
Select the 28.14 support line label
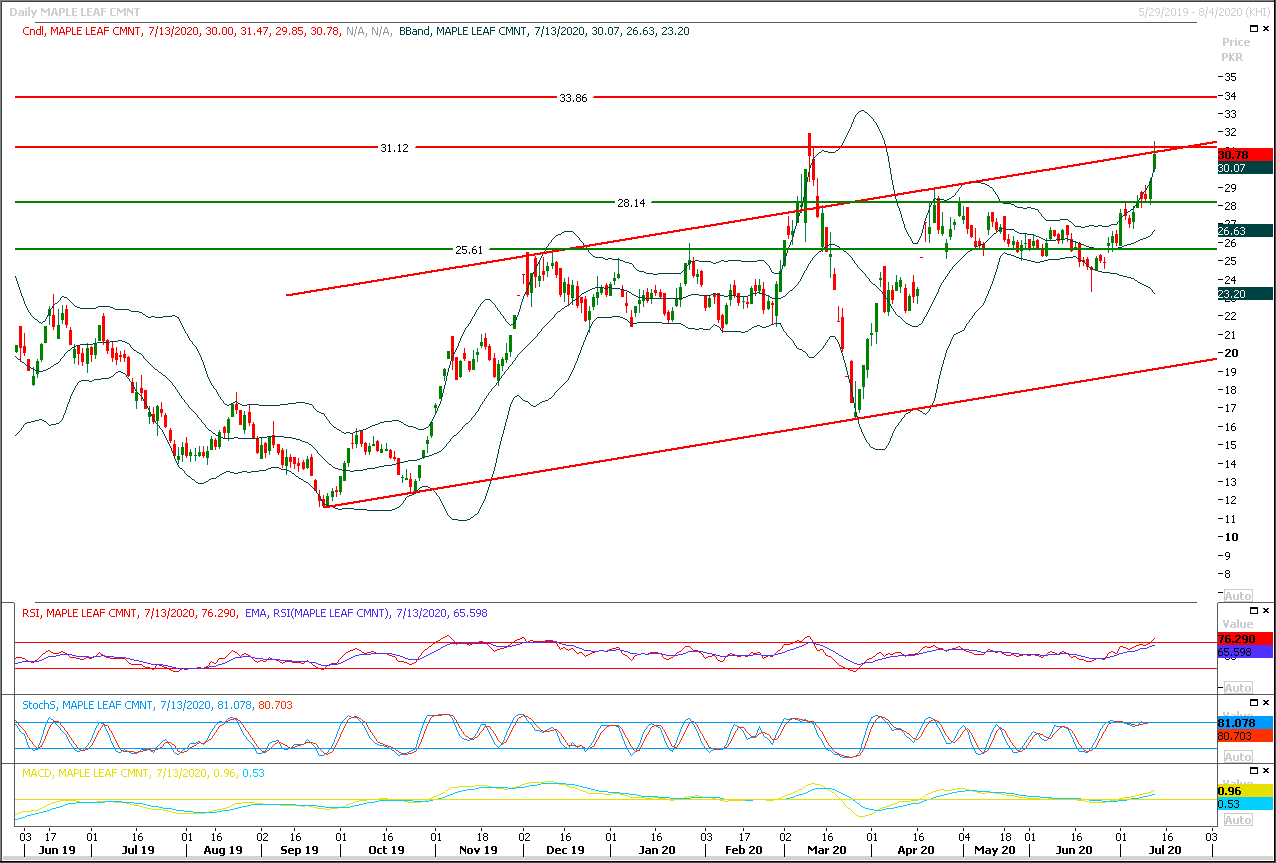(631, 202)
